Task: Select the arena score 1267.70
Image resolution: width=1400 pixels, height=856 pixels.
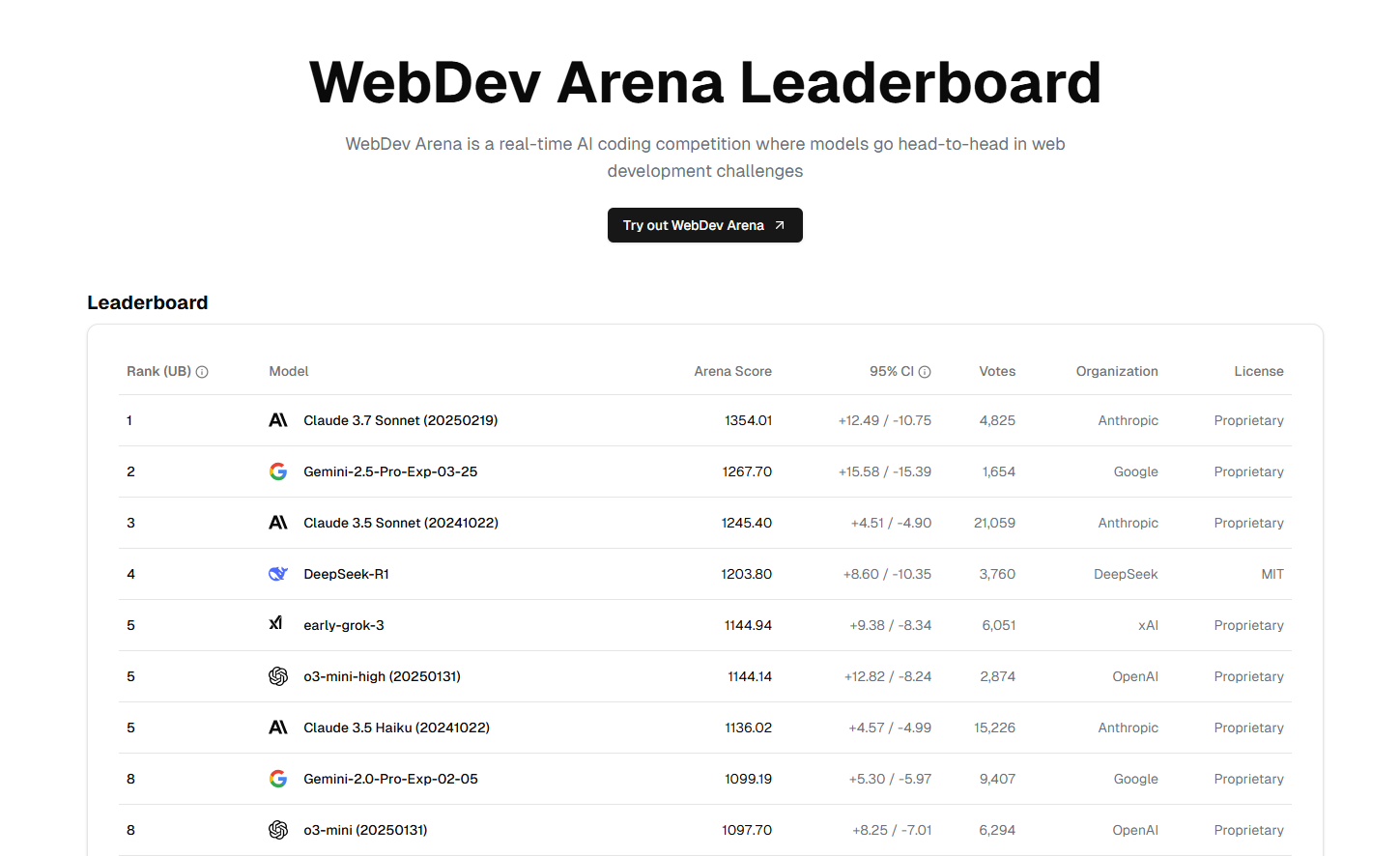Action: [747, 471]
